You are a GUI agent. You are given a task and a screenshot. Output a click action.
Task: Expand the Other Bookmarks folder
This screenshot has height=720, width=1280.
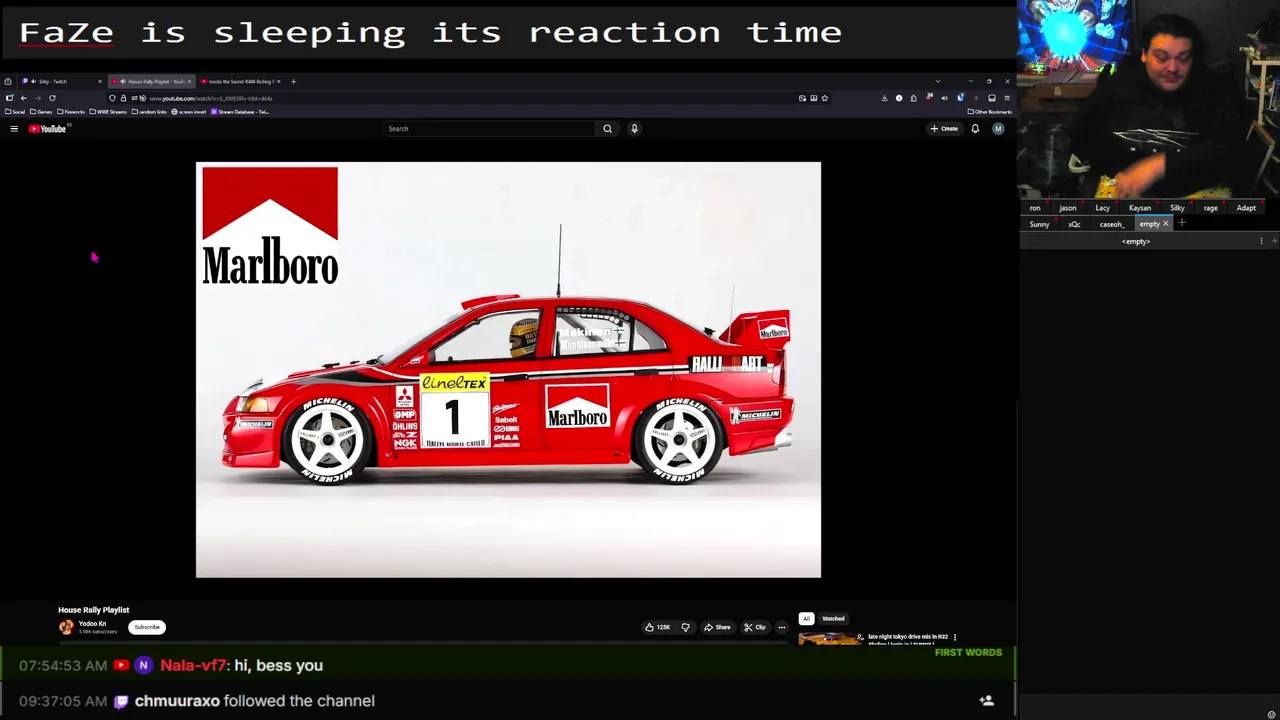click(989, 112)
